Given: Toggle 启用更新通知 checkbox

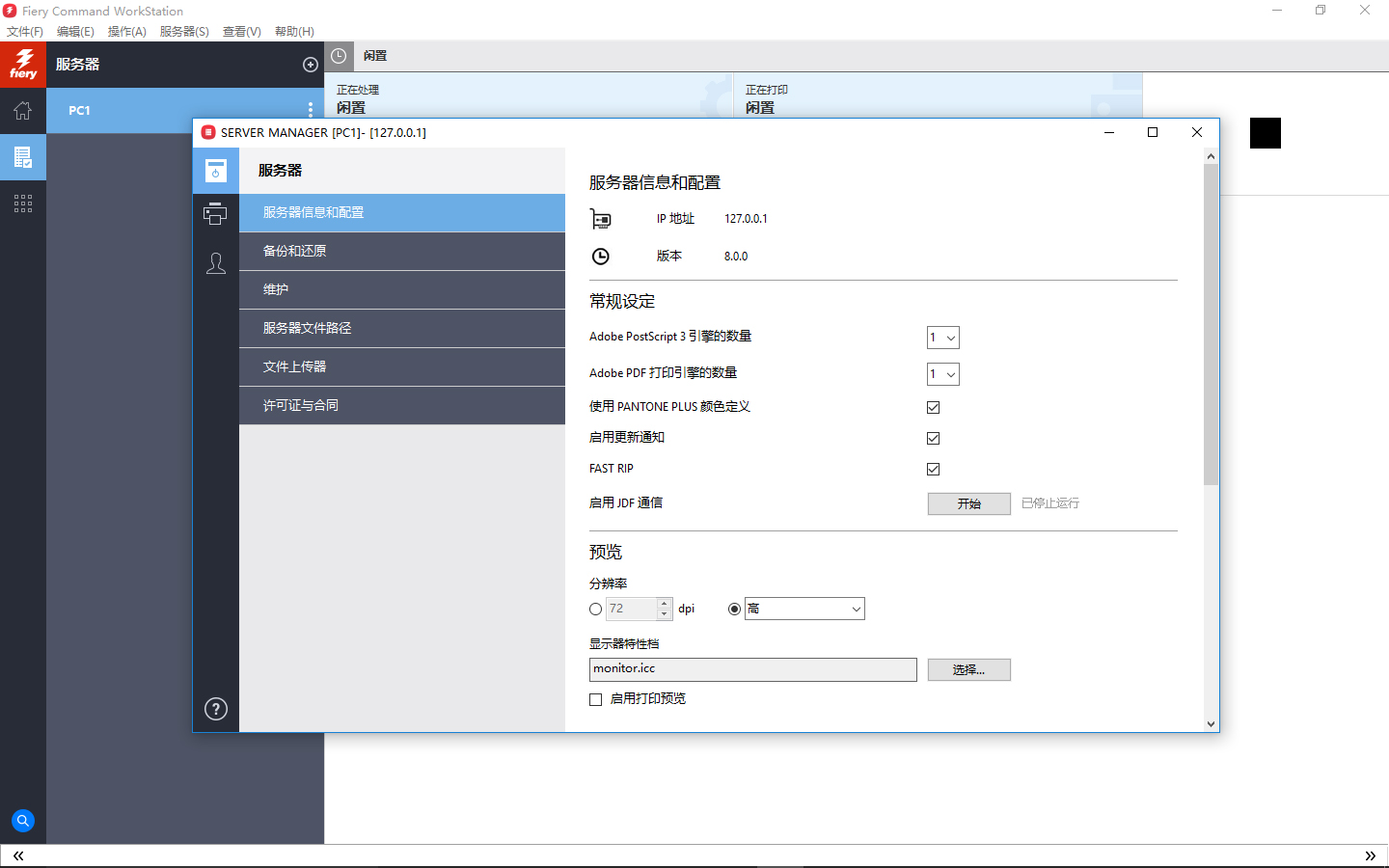Looking at the screenshot, I should coord(933,438).
